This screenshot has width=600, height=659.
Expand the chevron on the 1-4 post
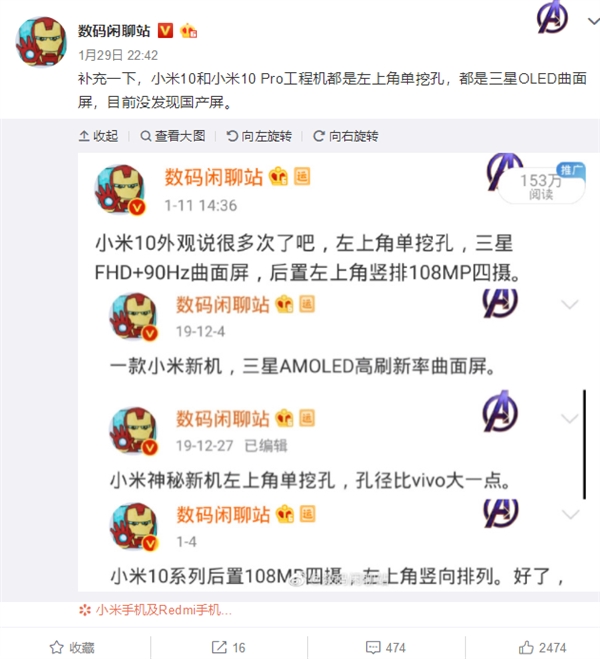point(570,514)
